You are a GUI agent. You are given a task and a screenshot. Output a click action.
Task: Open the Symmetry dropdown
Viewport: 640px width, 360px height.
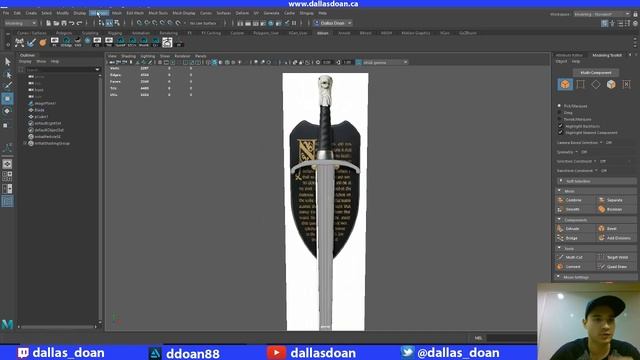(x=568, y=152)
